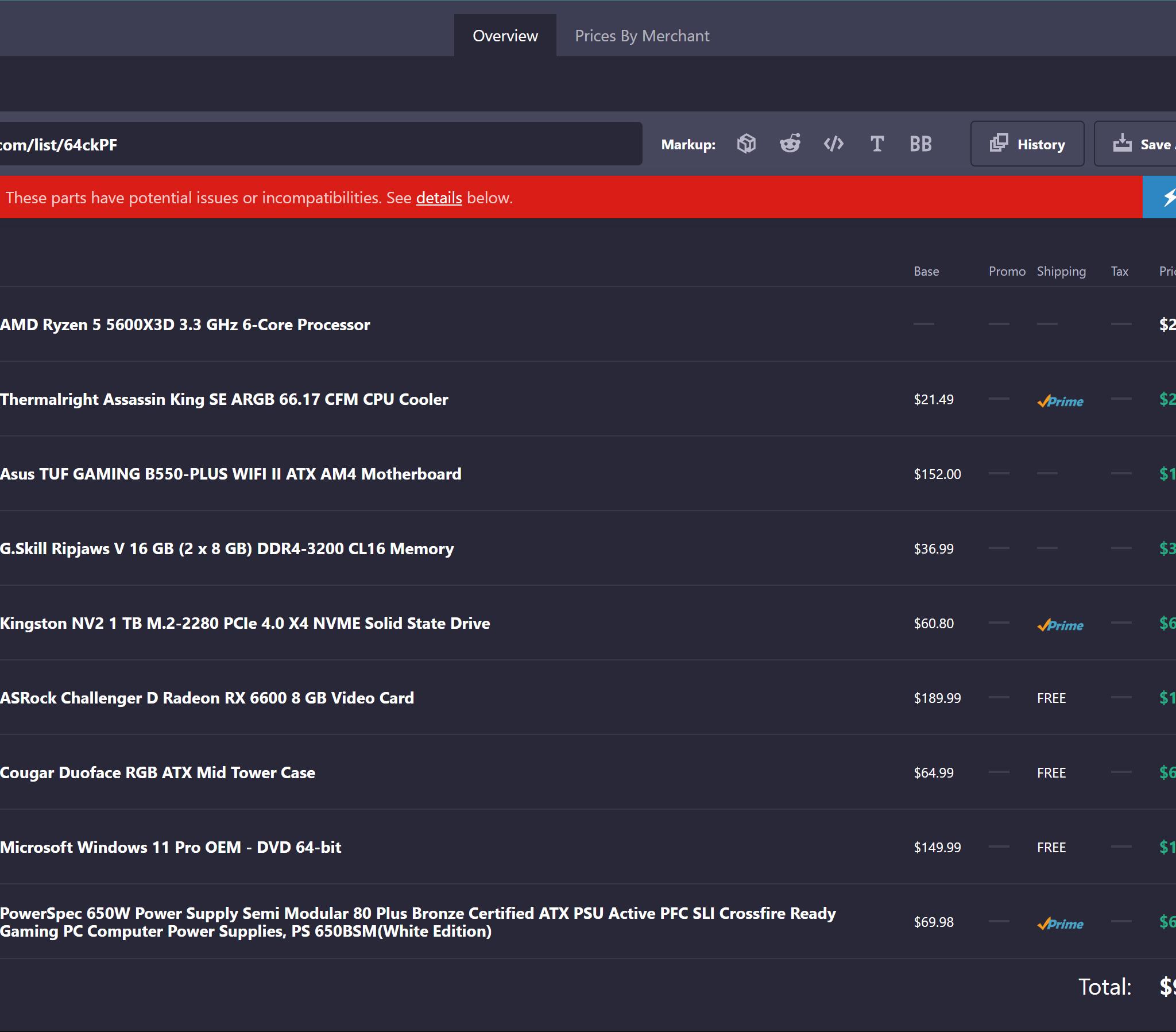Click the $21.49 base price

tap(934, 400)
